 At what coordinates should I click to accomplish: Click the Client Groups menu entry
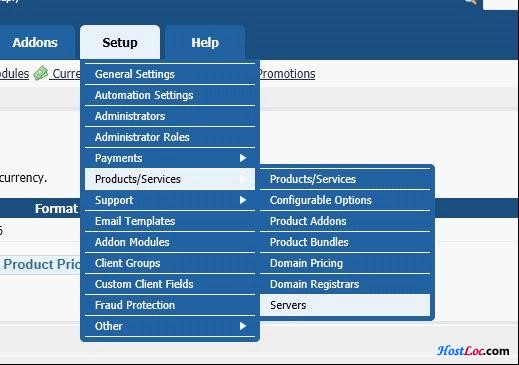(x=170, y=263)
